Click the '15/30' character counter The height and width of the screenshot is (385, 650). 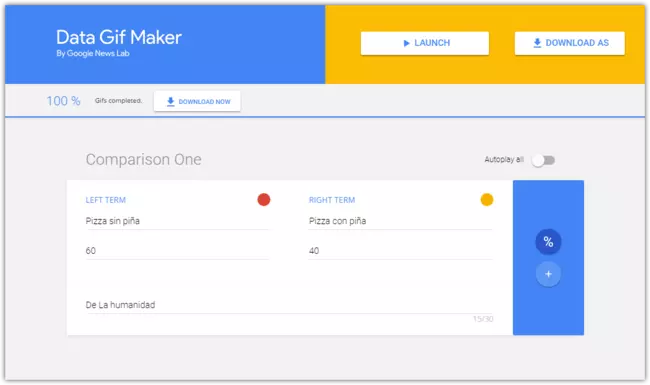click(x=483, y=319)
